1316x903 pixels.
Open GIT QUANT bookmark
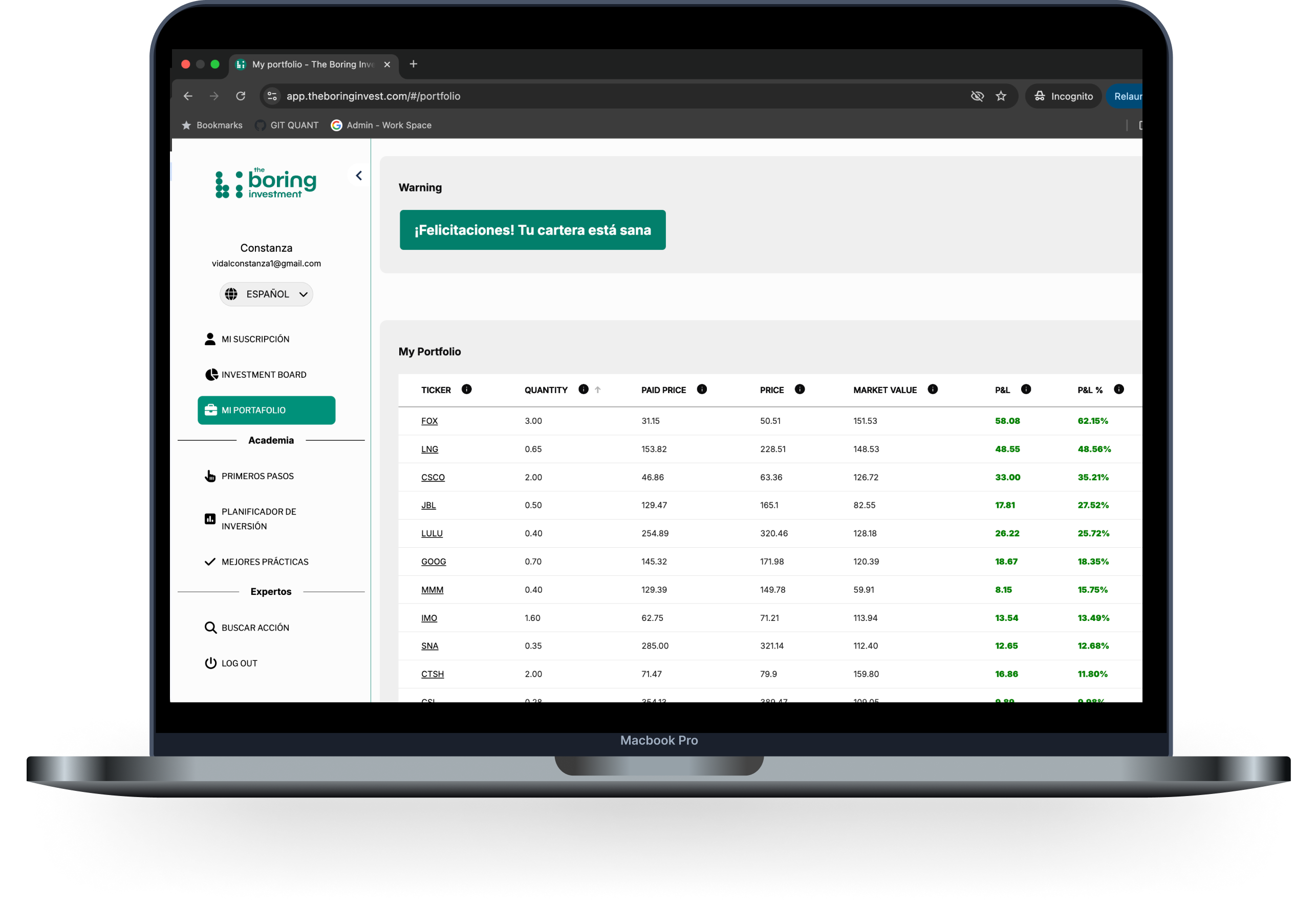(287, 125)
